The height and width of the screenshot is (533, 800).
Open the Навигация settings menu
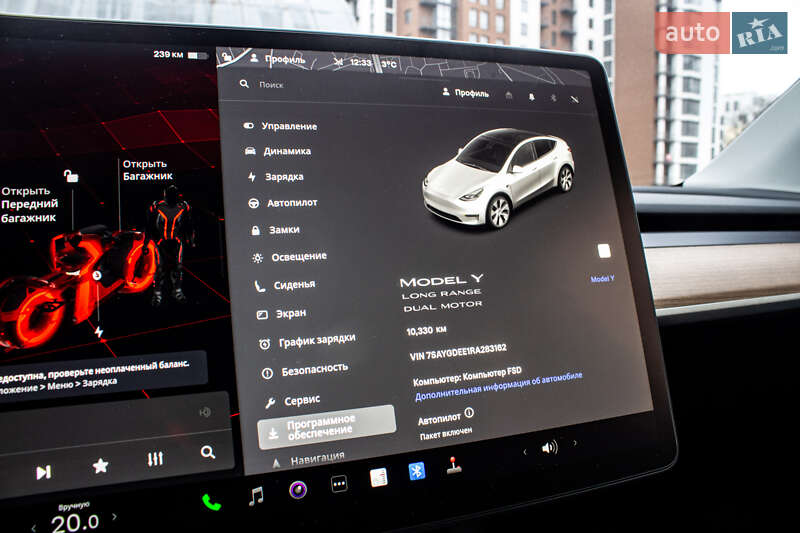(x=309, y=460)
